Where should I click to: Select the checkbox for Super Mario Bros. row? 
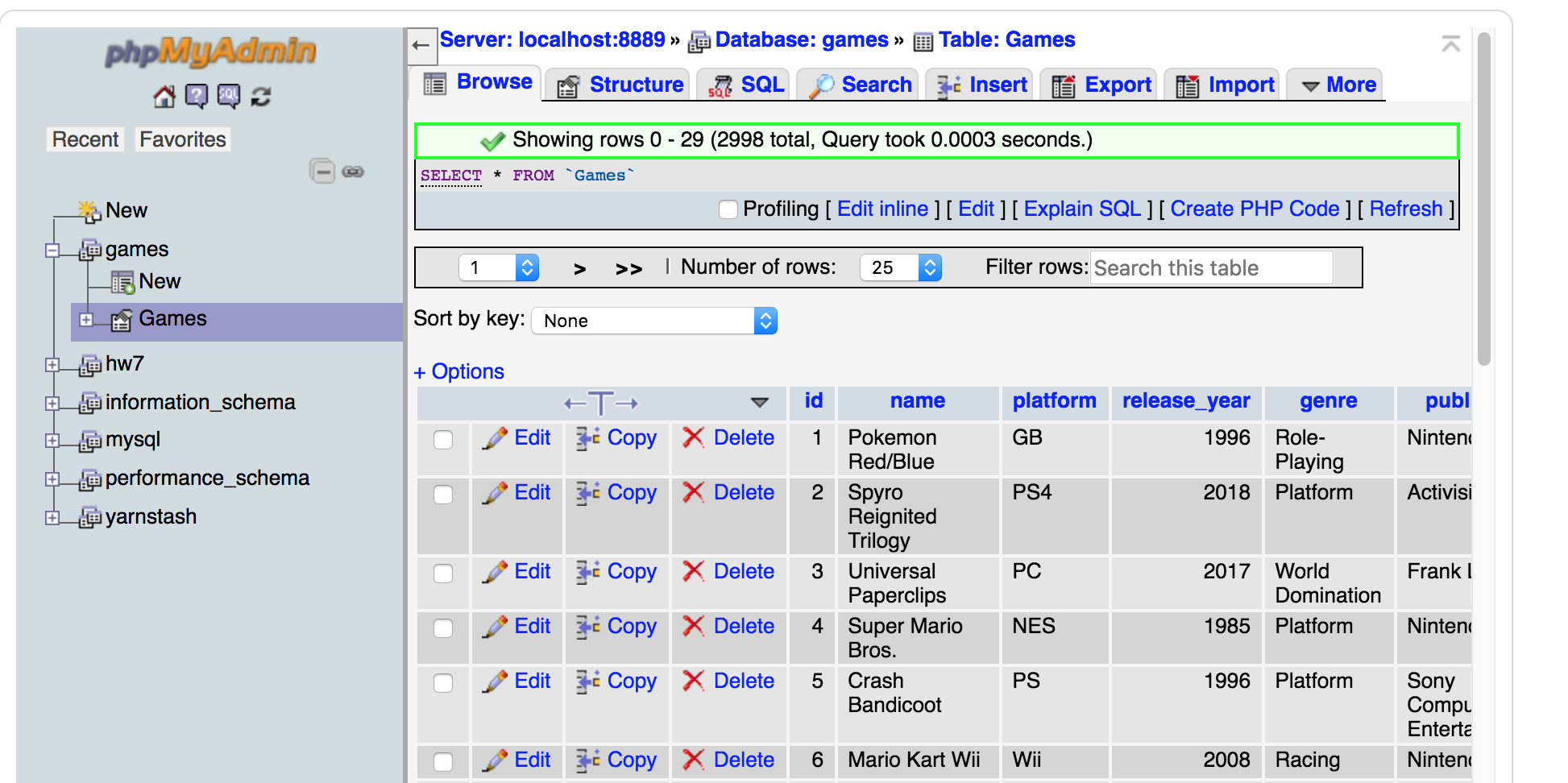[x=443, y=628]
